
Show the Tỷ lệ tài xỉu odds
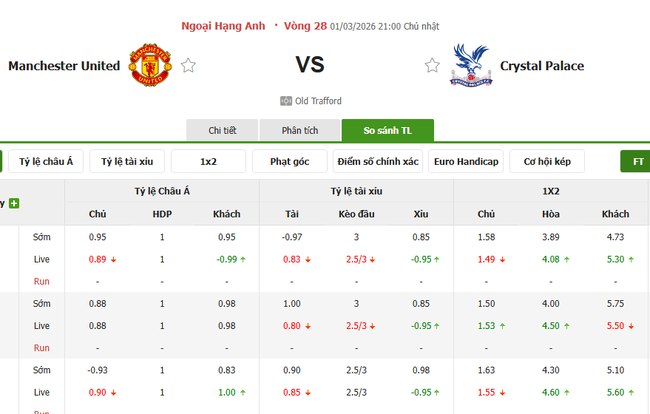(x=126, y=162)
